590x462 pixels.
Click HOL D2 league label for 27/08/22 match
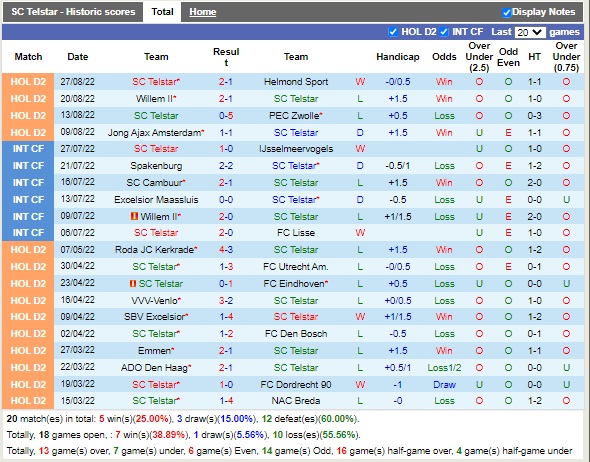click(x=28, y=82)
